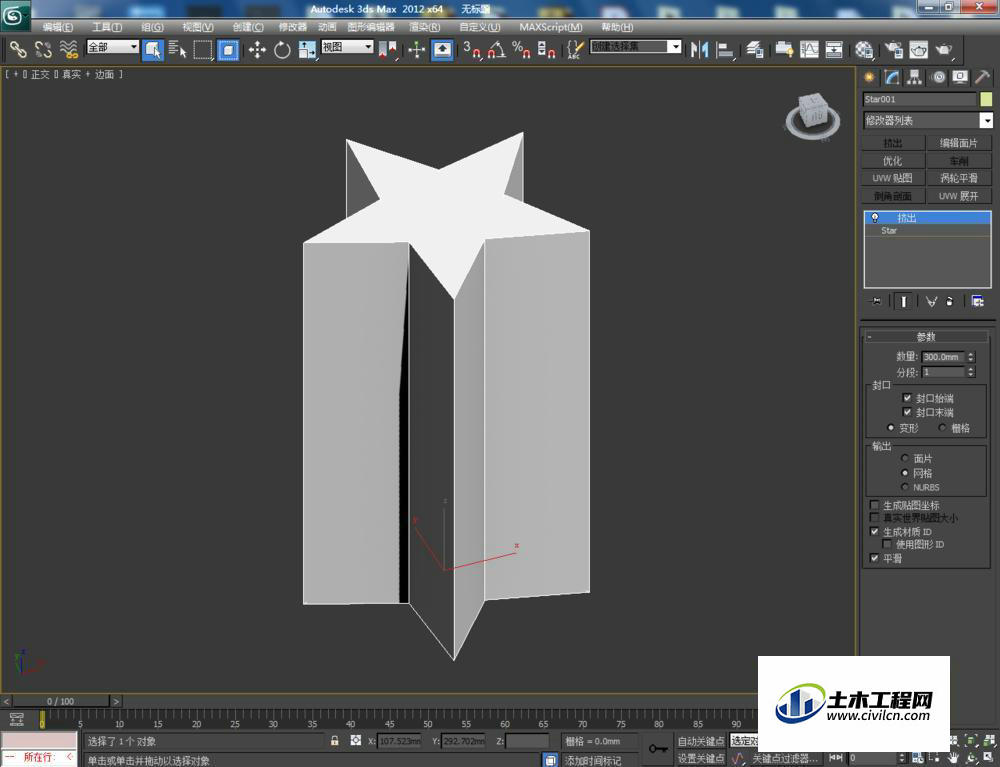Open the Schematic View icon

tap(834, 49)
